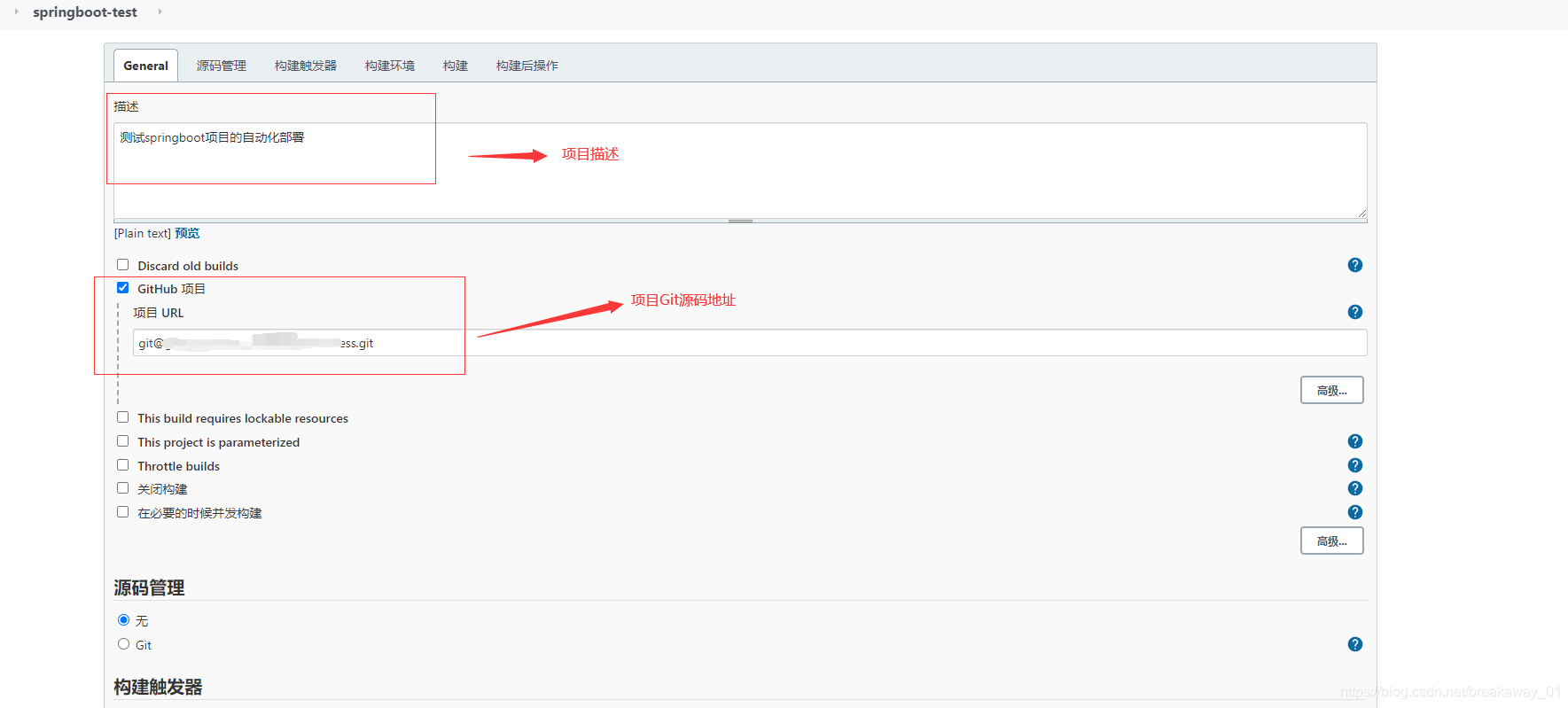1568x708 pixels.
Task: Open help for Throttle builds
Action: coord(1354,465)
